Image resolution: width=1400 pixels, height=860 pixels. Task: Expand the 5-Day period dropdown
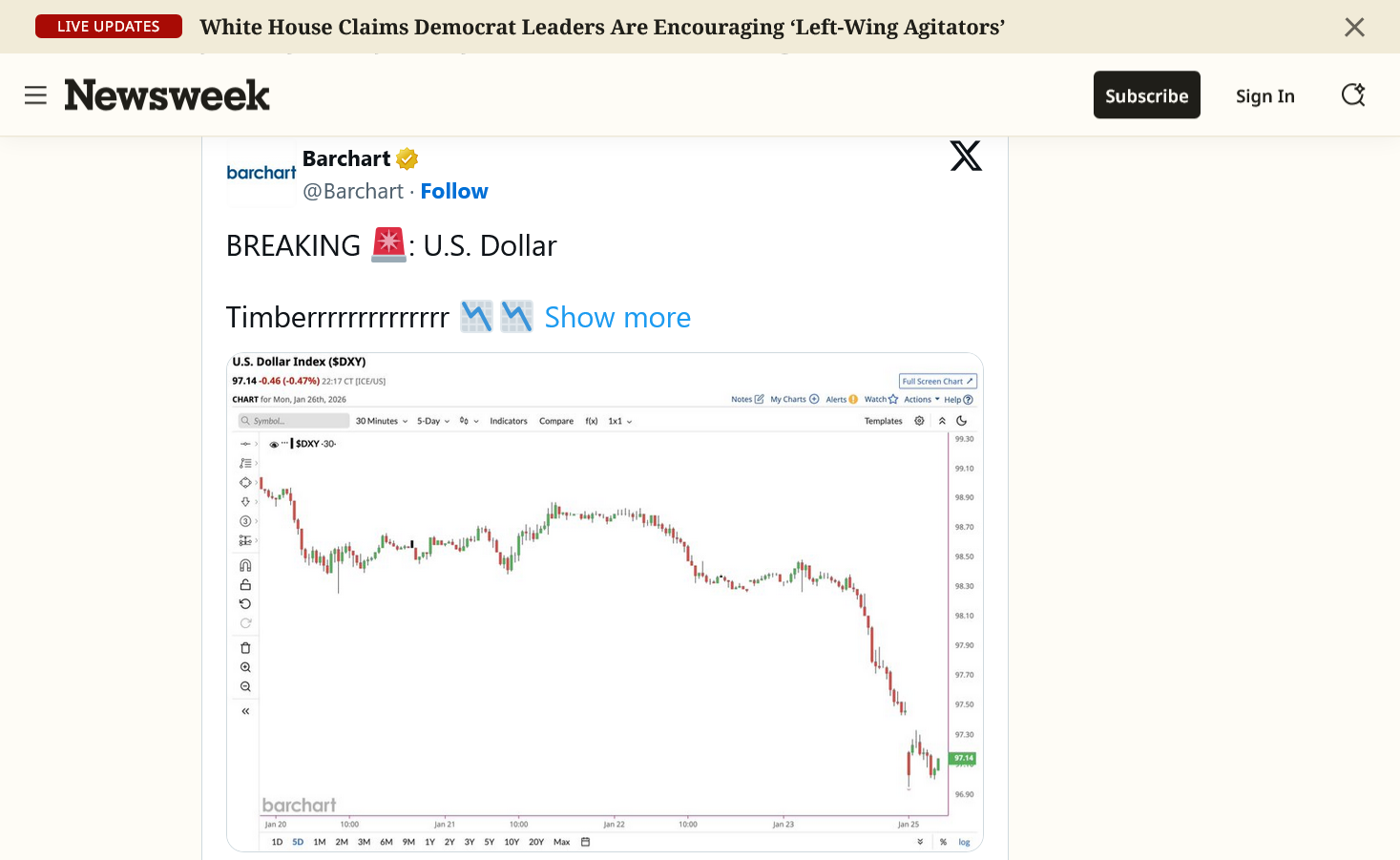click(433, 421)
